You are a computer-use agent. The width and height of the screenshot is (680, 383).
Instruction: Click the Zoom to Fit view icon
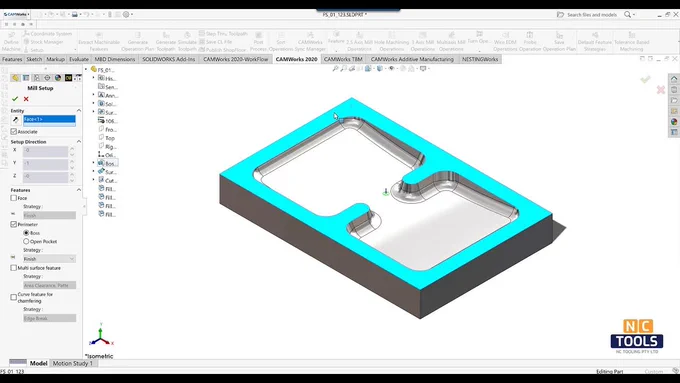335,69
